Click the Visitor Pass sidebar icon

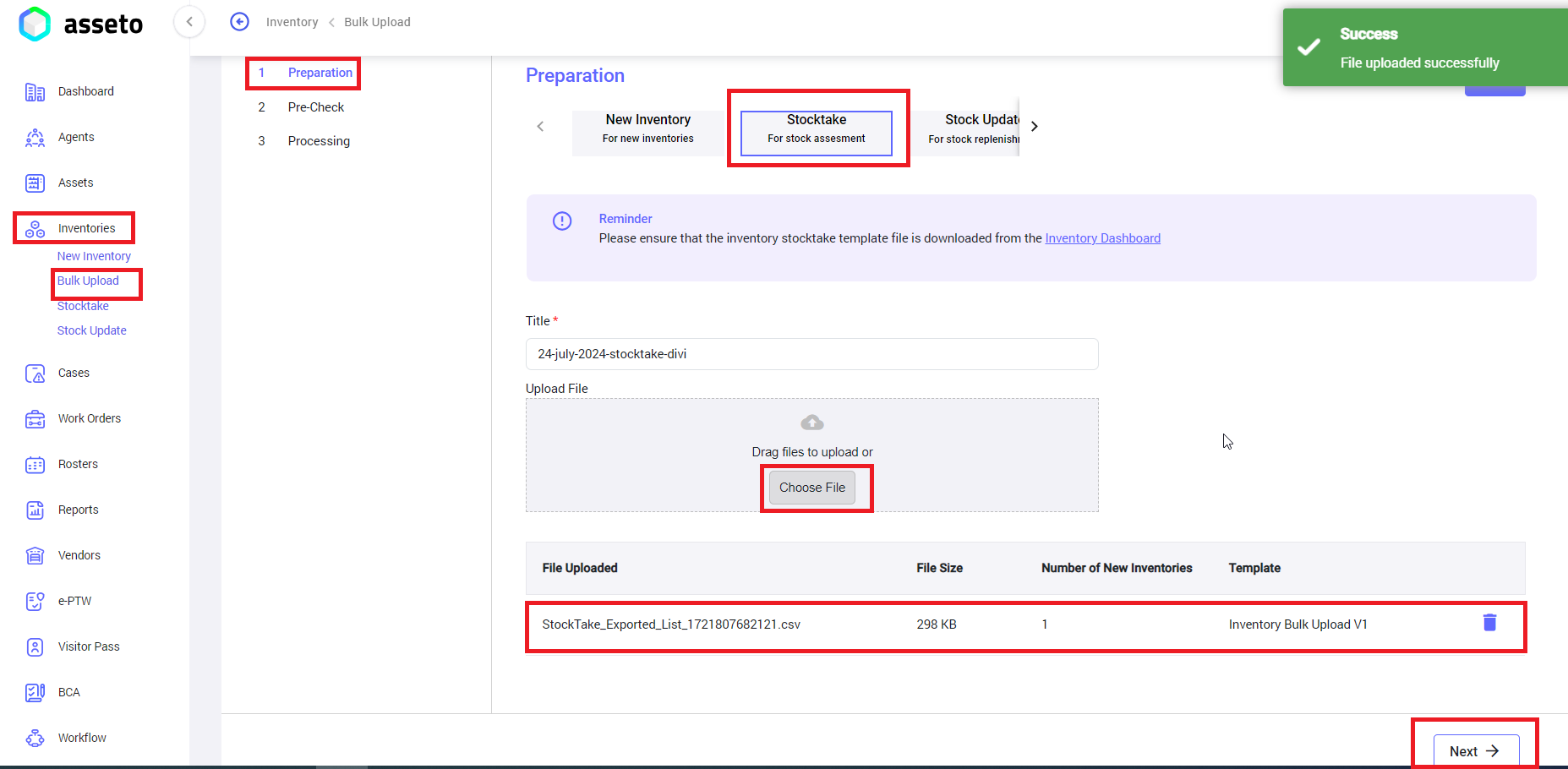(35, 647)
